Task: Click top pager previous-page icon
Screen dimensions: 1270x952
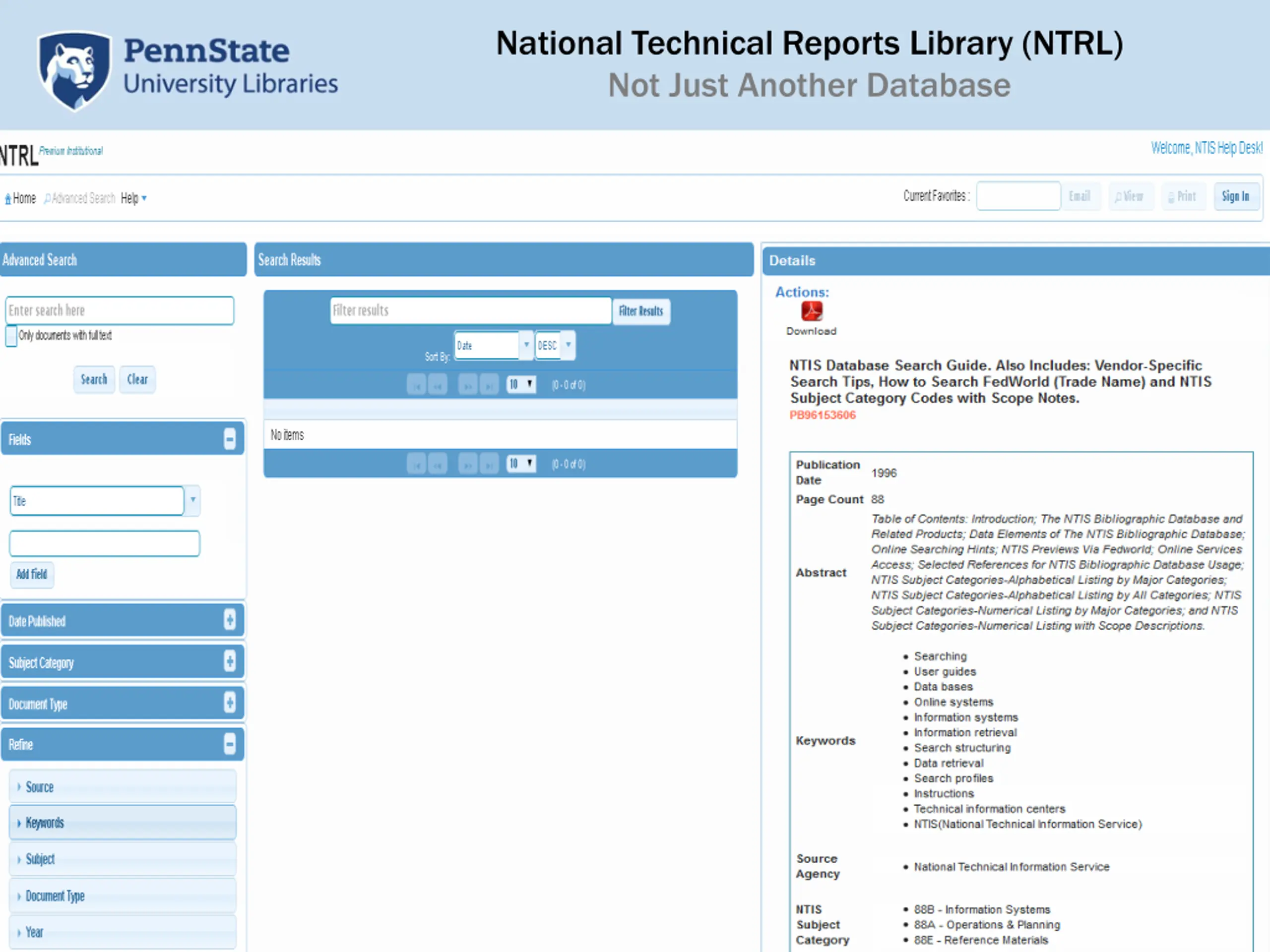Action: tap(438, 385)
